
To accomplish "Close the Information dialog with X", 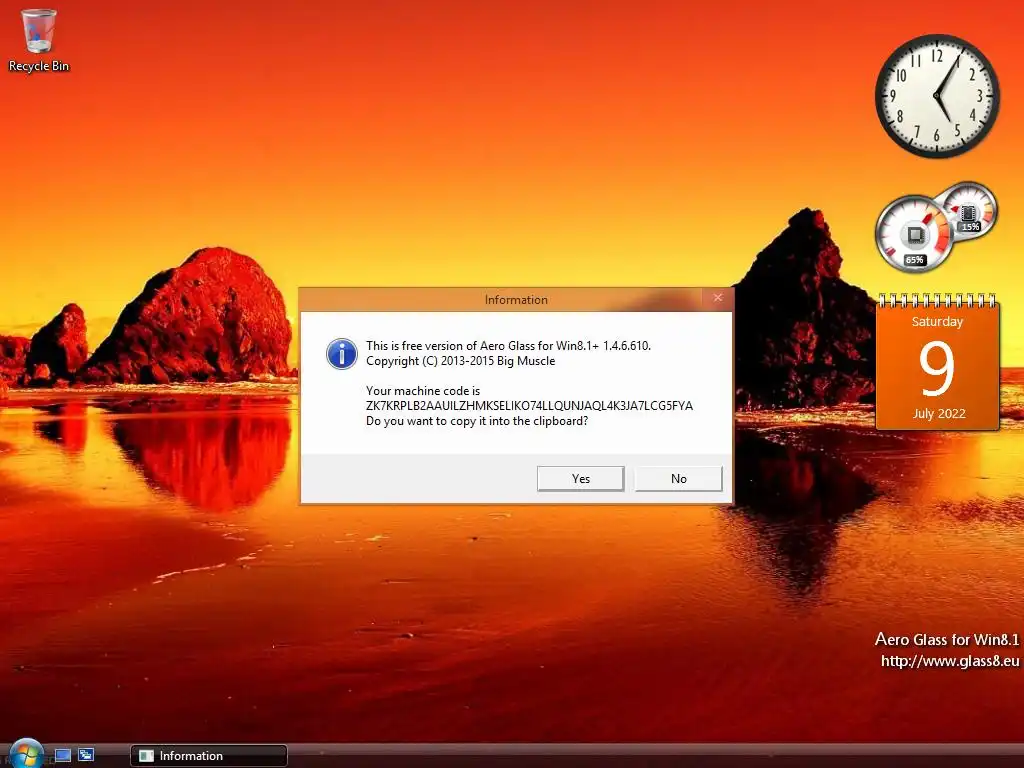I will [x=718, y=298].
